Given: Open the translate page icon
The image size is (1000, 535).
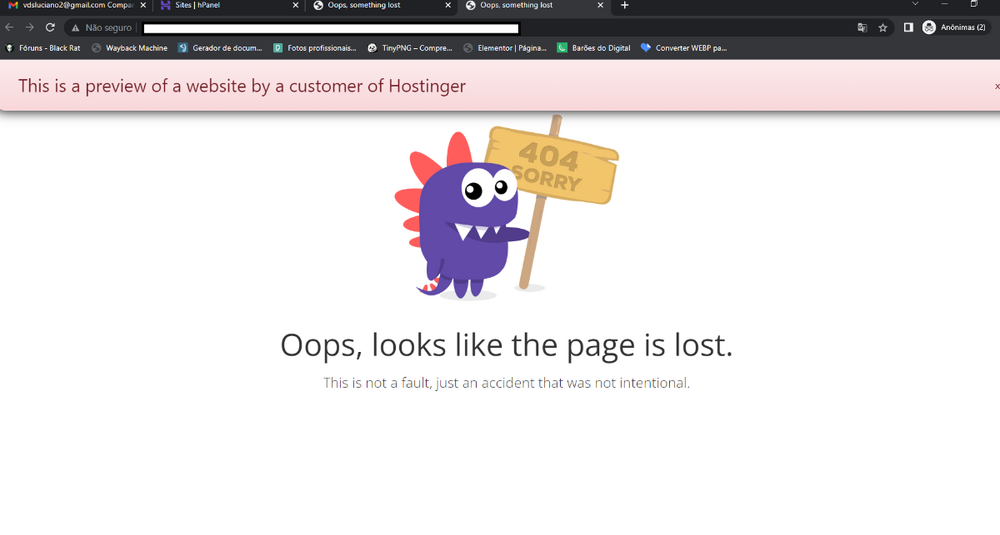Looking at the screenshot, I should tap(862, 27).
